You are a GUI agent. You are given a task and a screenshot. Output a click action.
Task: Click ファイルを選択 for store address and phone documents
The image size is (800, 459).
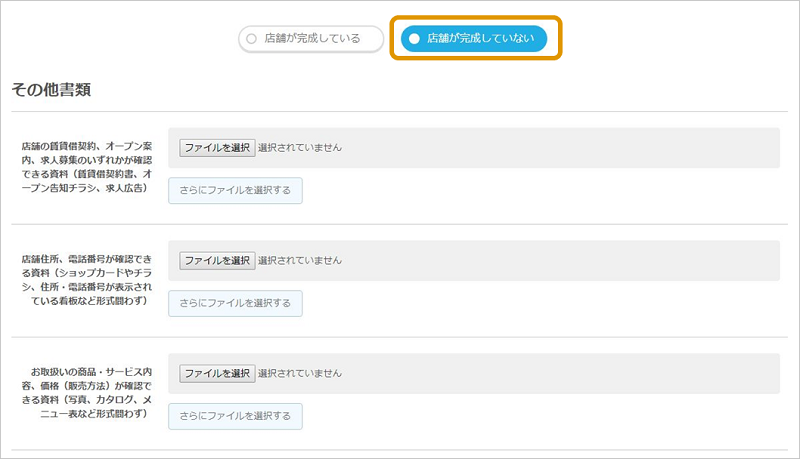(217, 260)
